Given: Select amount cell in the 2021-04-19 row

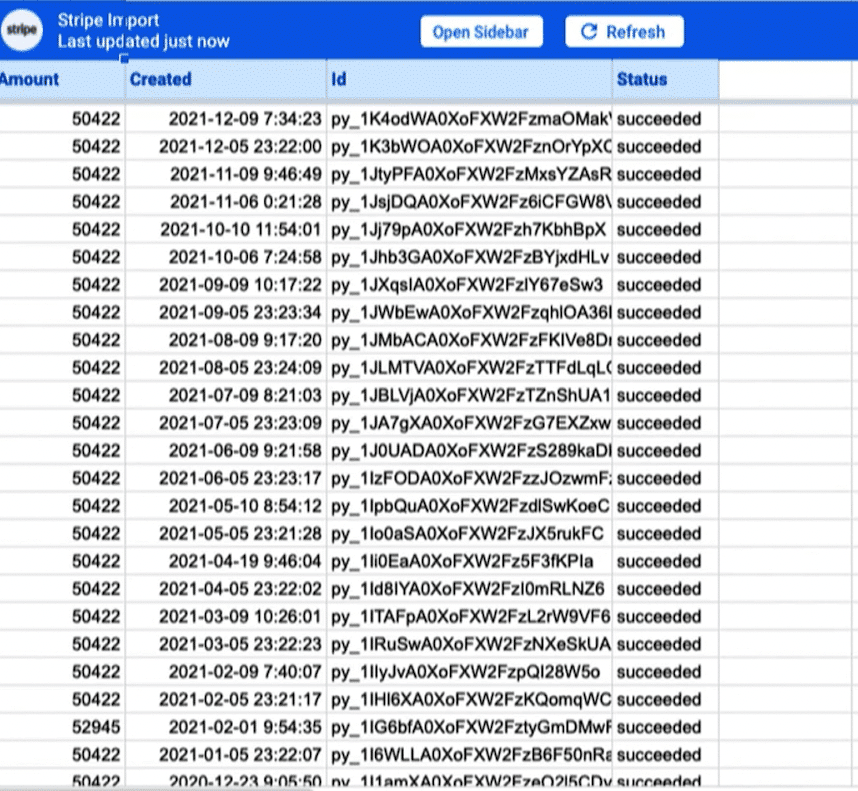Looking at the screenshot, I should pos(61,561).
